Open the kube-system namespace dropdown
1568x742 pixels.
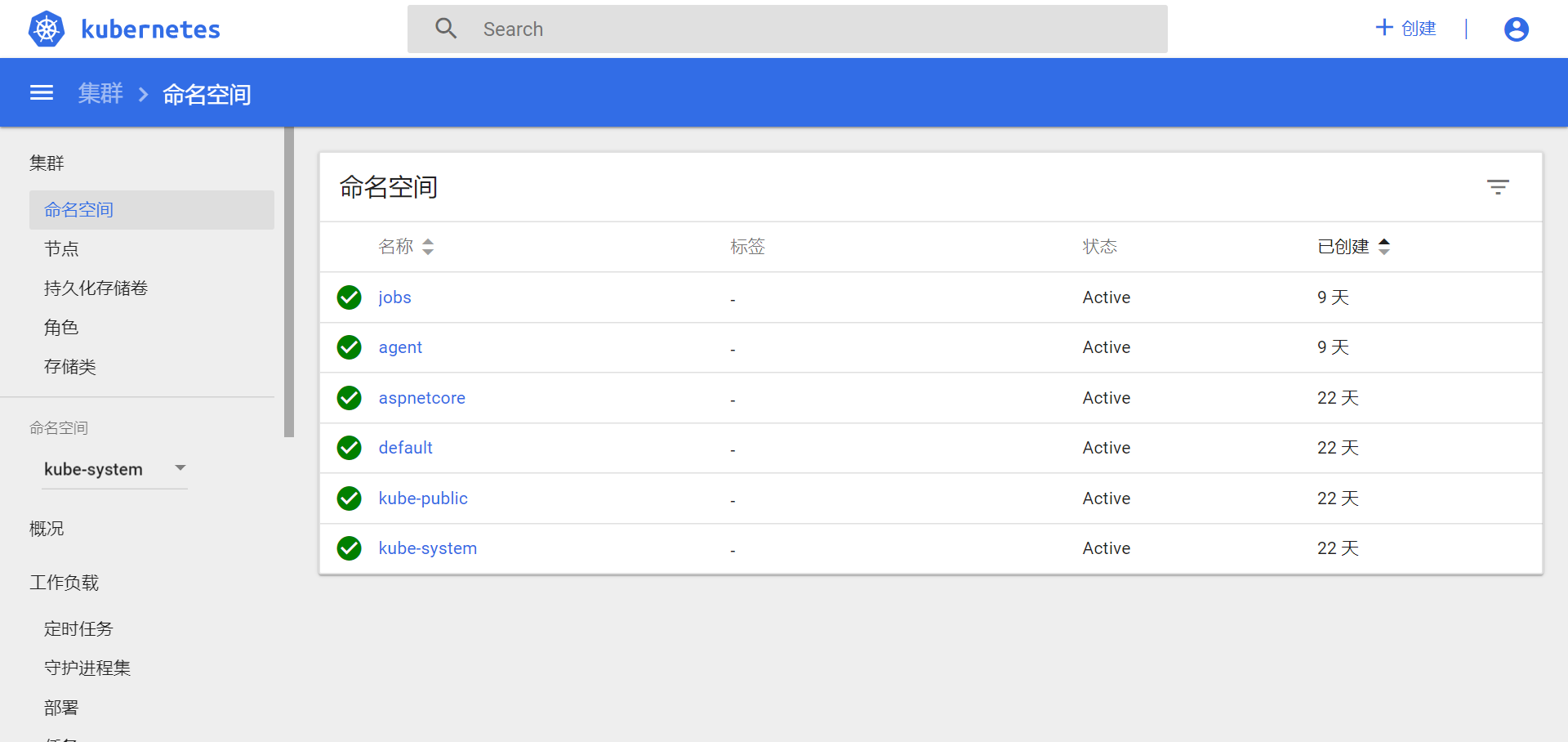point(114,469)
